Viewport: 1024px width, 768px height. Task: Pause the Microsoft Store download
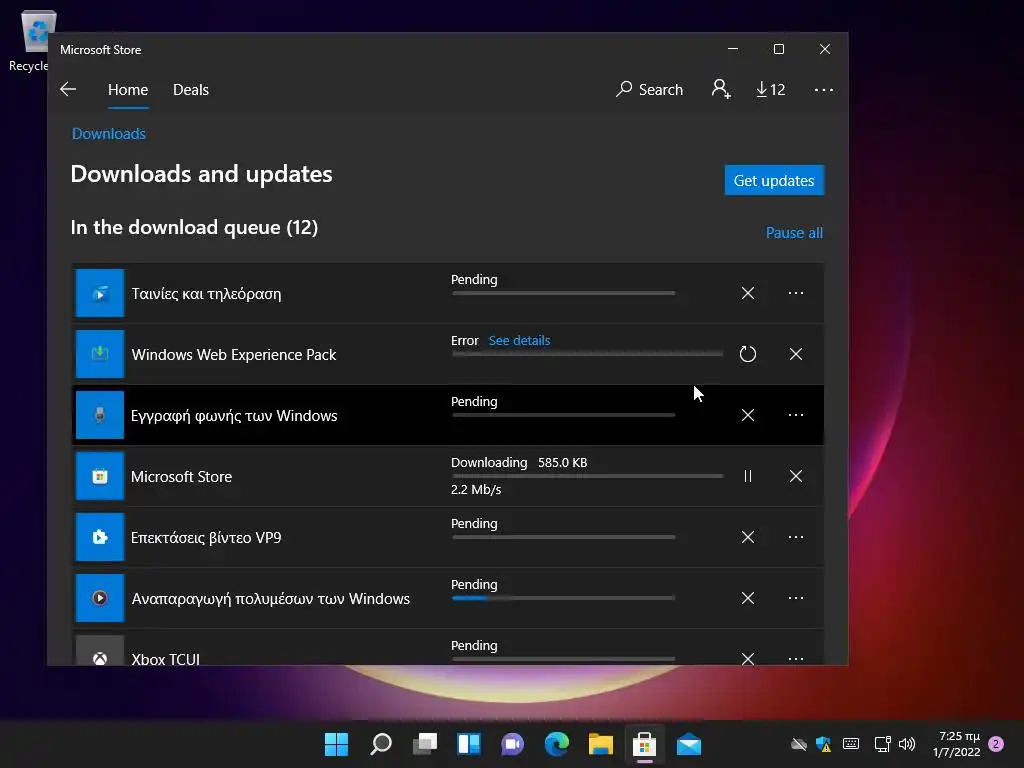click(x=748, y=476)
